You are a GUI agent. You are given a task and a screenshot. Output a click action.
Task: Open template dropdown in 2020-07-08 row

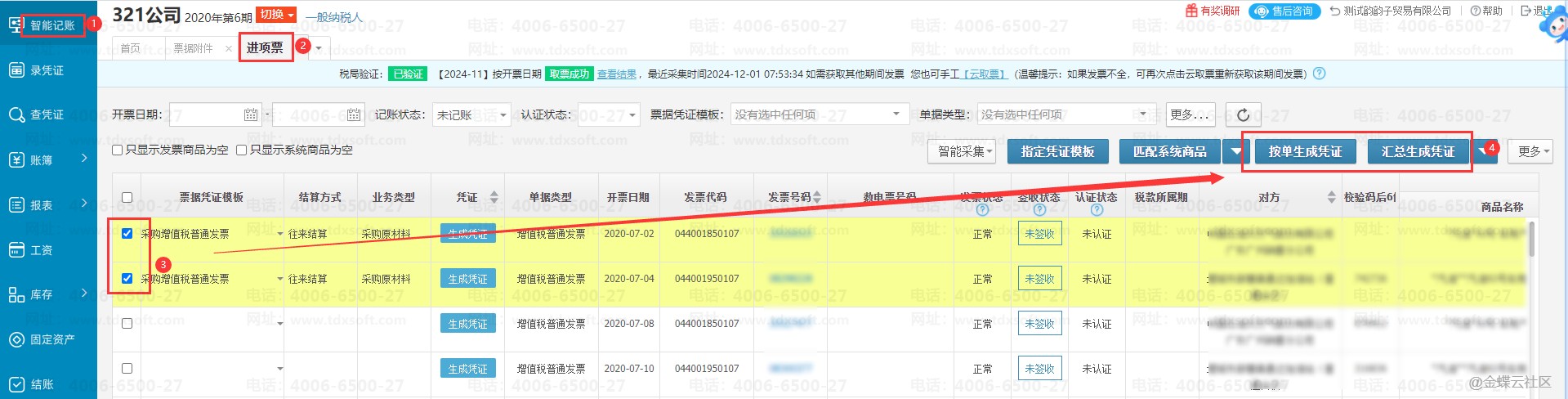pos(279,324)
